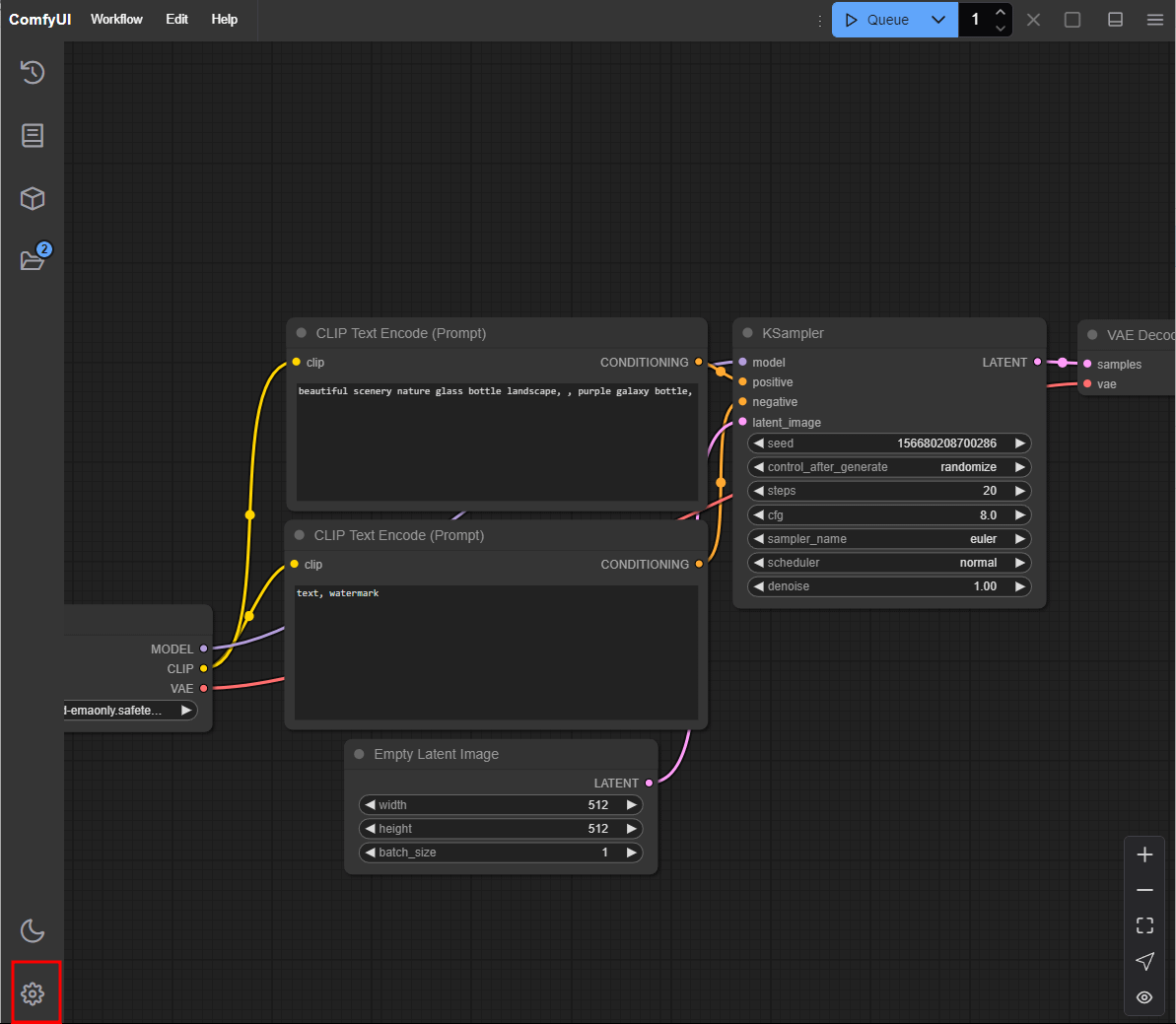Open the queue history sidebar icon

pos(33,72)
